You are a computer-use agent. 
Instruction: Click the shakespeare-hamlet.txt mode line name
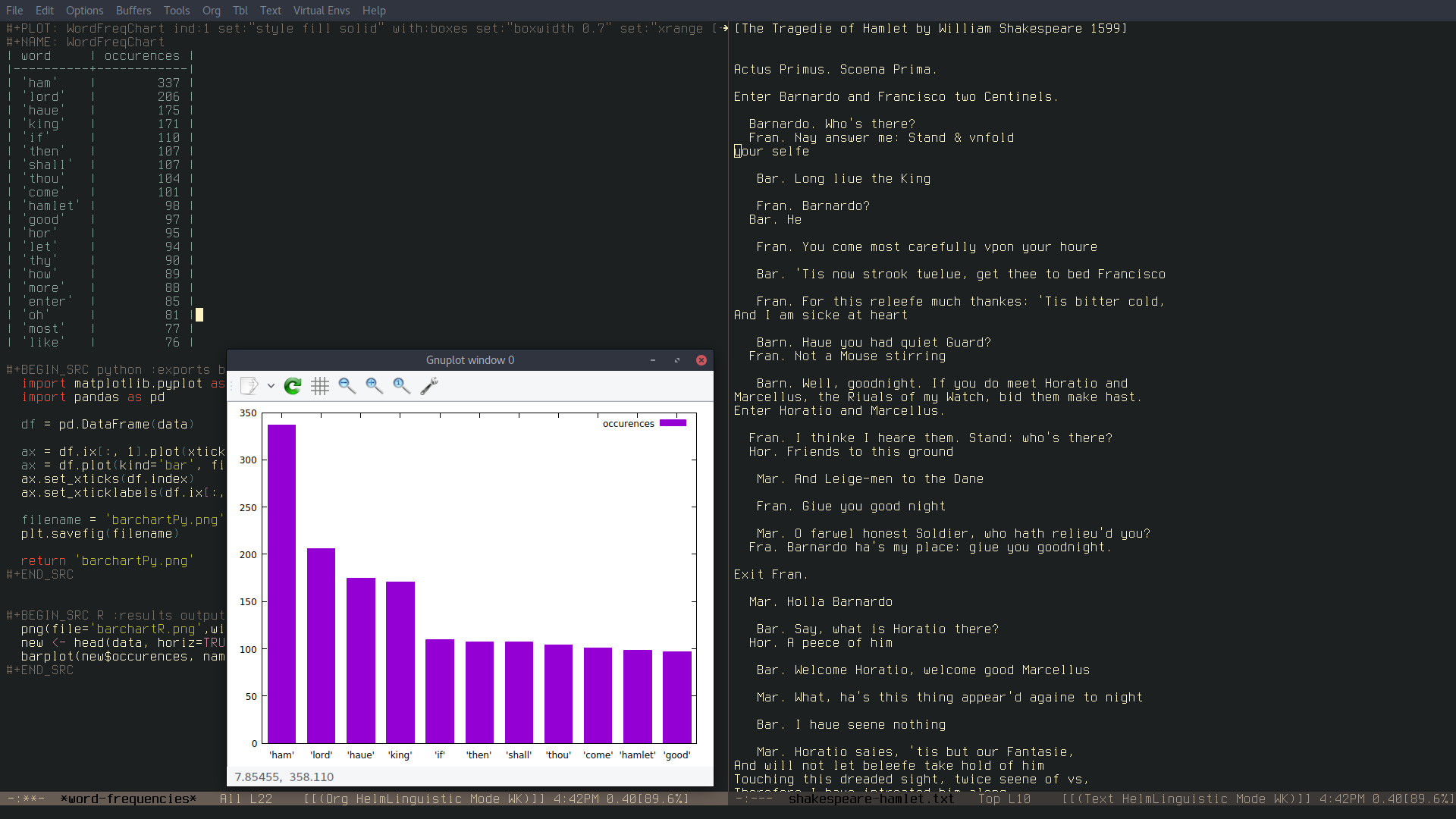click(x=871, y=799)
